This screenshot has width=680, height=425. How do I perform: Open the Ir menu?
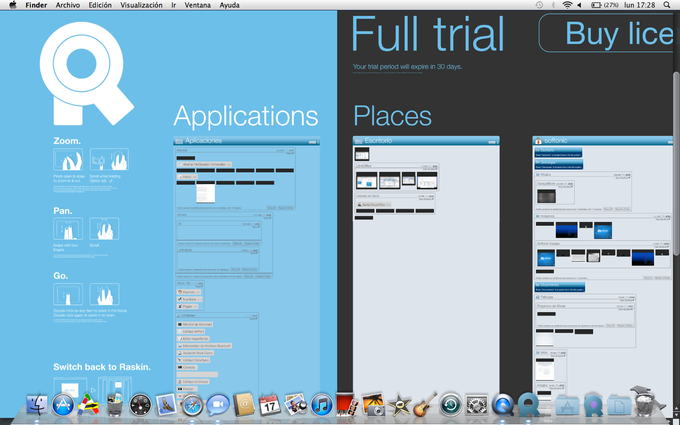[x=173, y=5]
